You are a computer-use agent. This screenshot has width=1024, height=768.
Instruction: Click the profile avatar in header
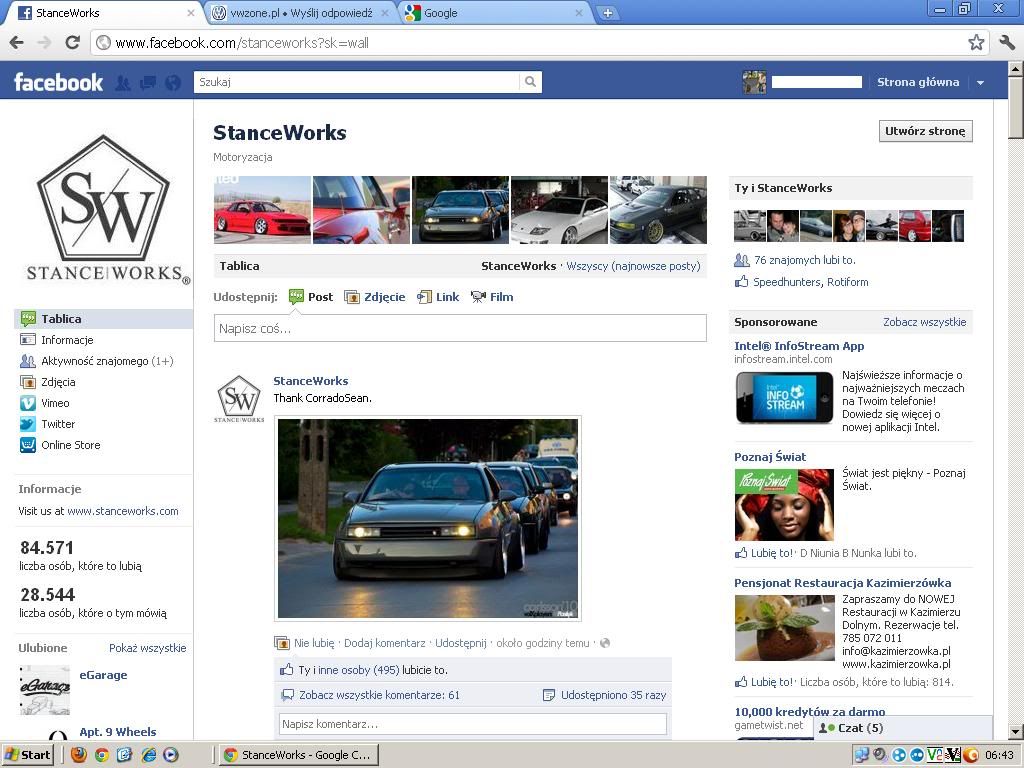click(754, 82)
